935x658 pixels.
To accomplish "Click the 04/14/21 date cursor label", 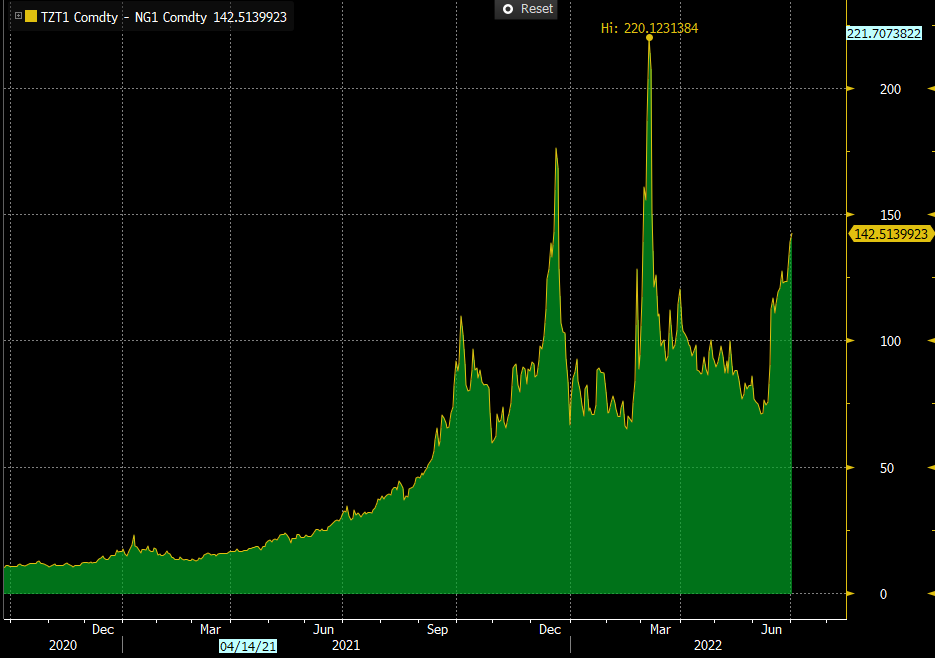I will pos(248,646).
